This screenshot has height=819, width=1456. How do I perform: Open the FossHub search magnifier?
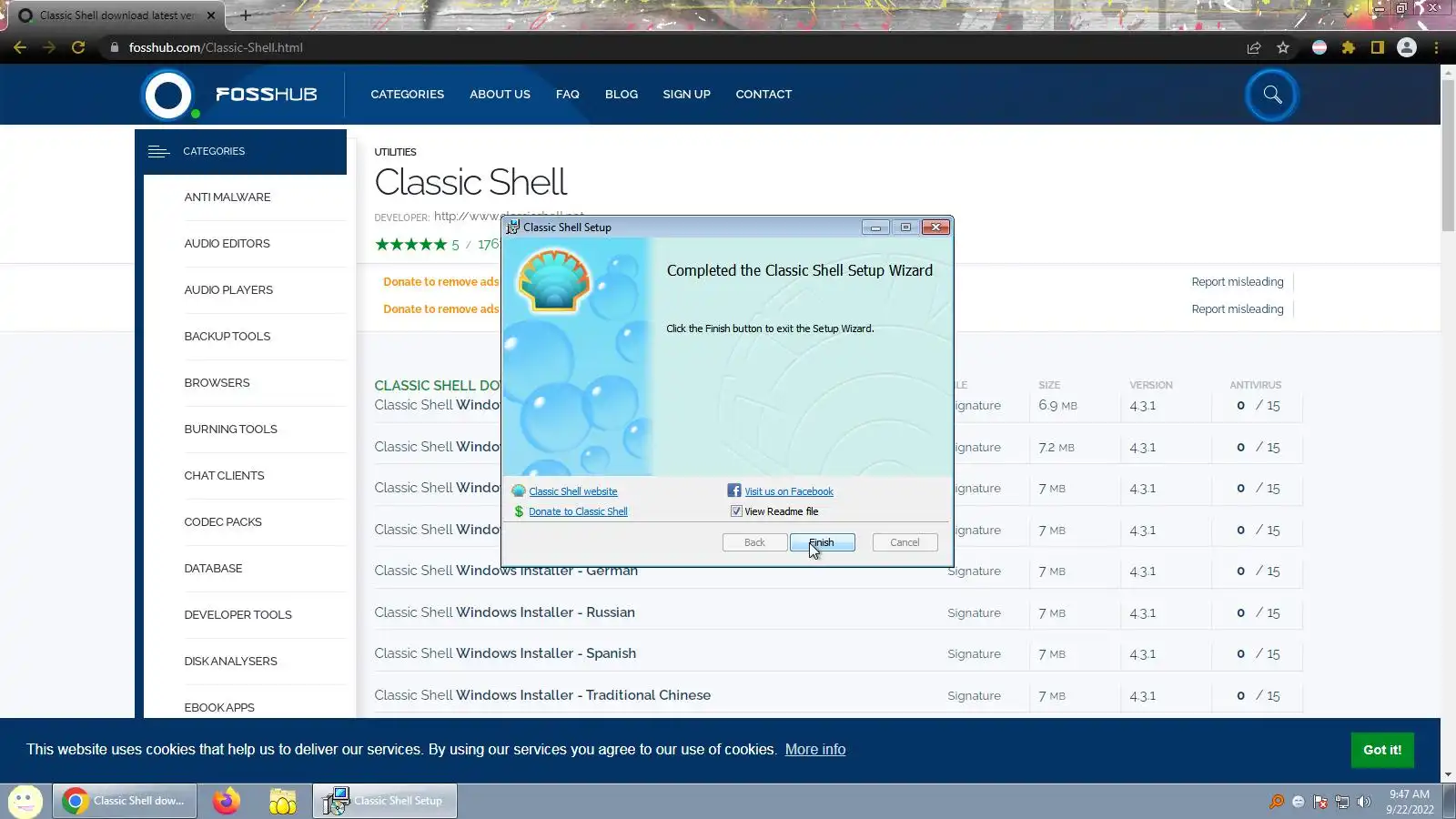(1271, 95)
